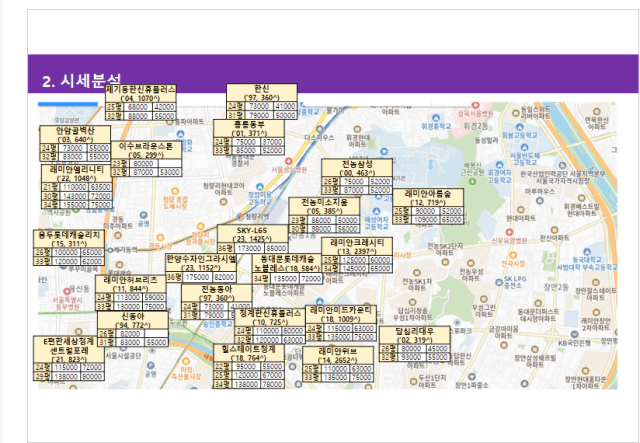Click the 한양수자인그라시엘 label box title
The height and width of the screenshot is (443, 640).
point(201,258)
